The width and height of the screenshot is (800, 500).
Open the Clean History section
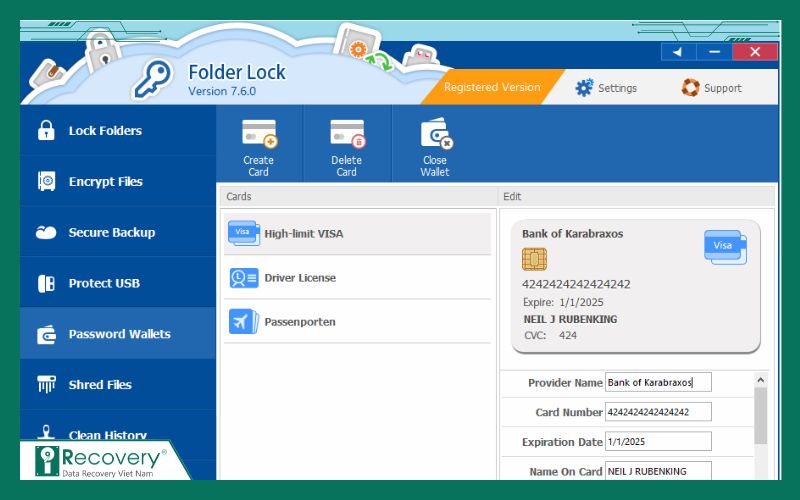107,435
